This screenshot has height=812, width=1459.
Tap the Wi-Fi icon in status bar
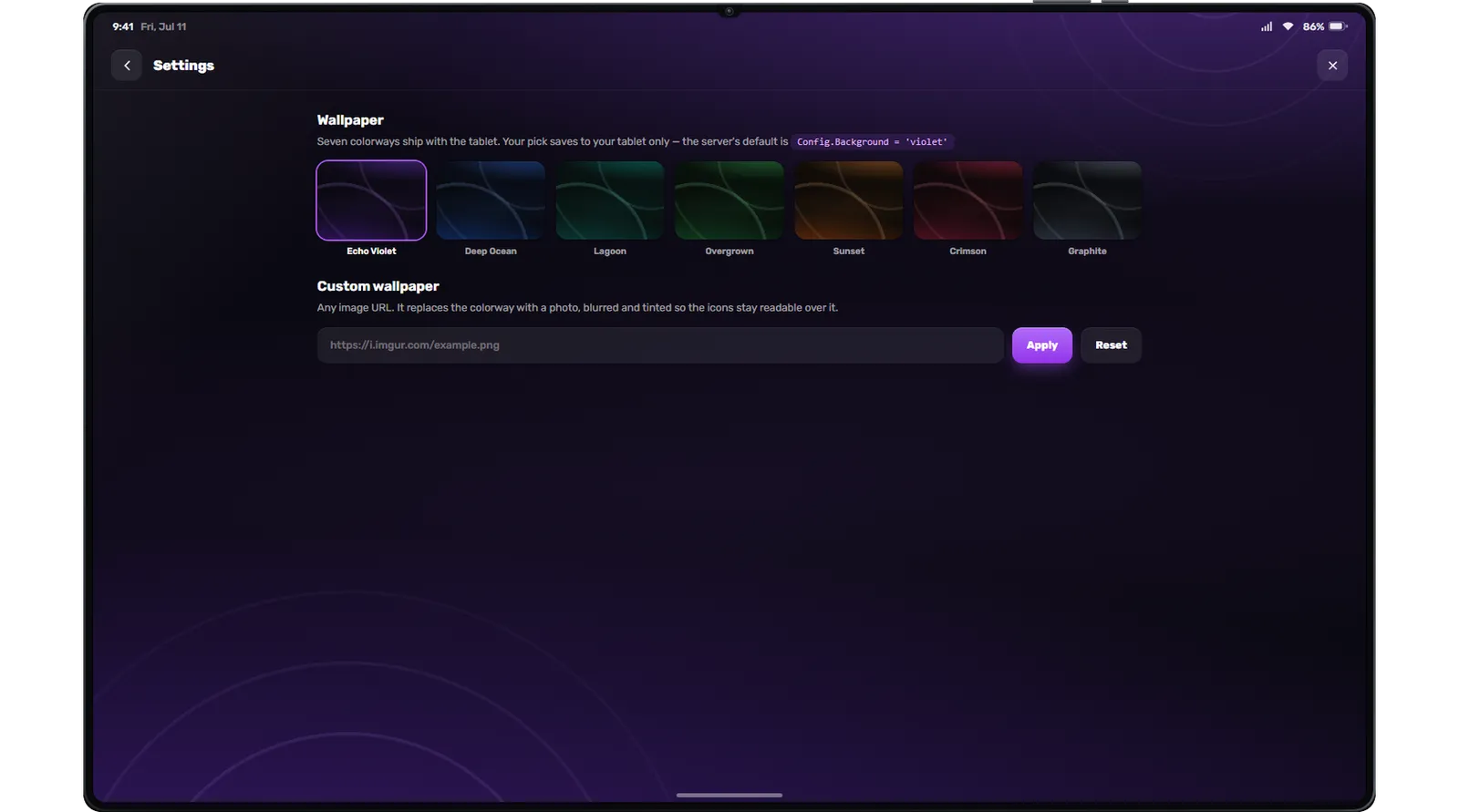tap(1288, 26)
